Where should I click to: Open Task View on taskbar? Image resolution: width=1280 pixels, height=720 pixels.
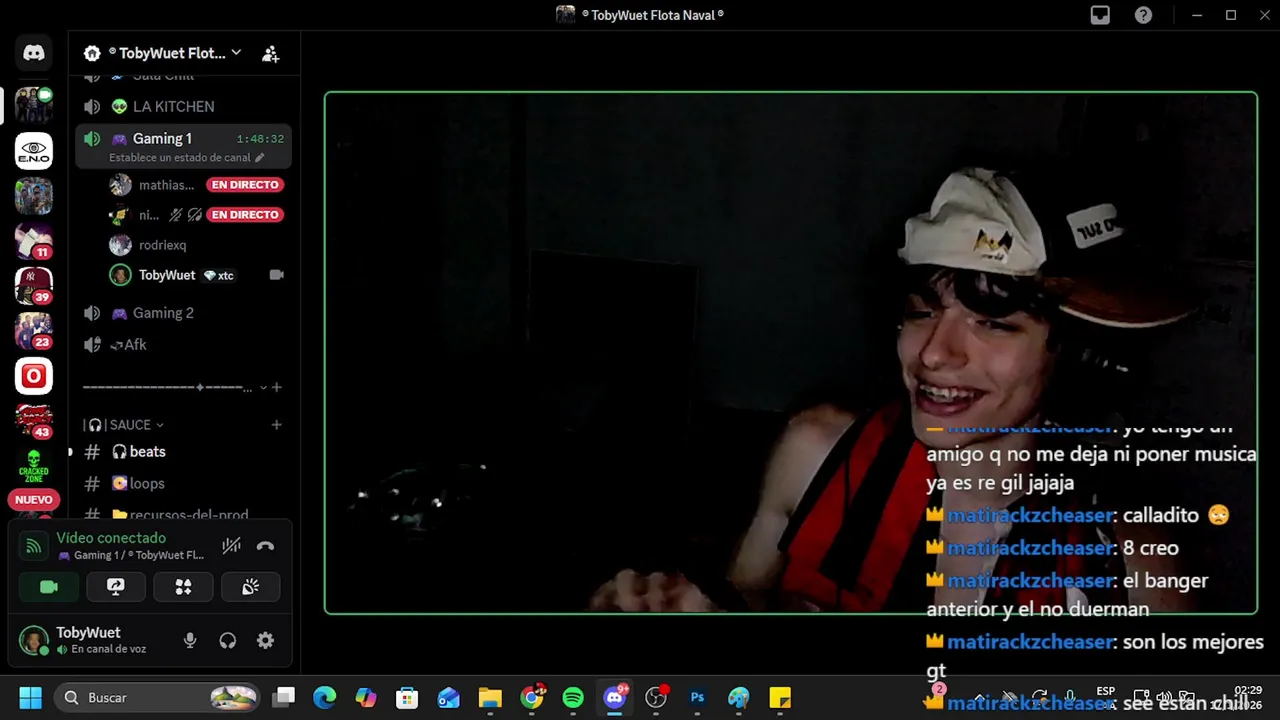(x=285, y=698)
